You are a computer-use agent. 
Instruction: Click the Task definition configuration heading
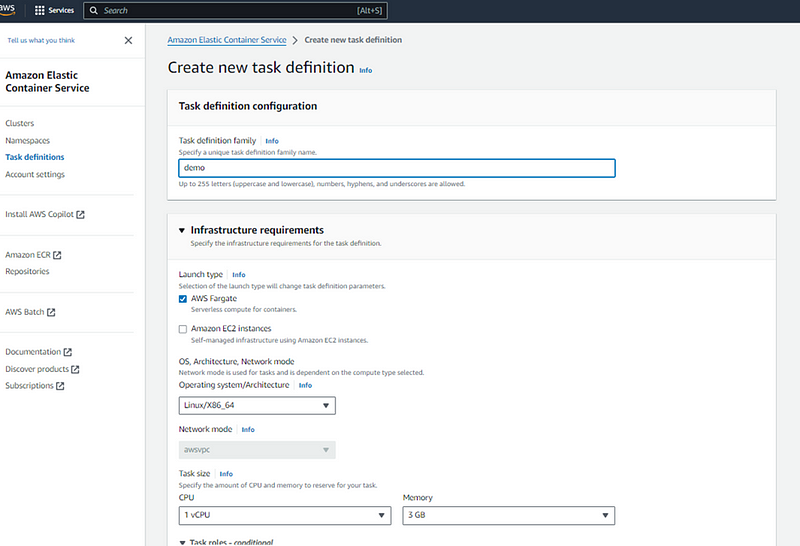[x=247, y=106]
